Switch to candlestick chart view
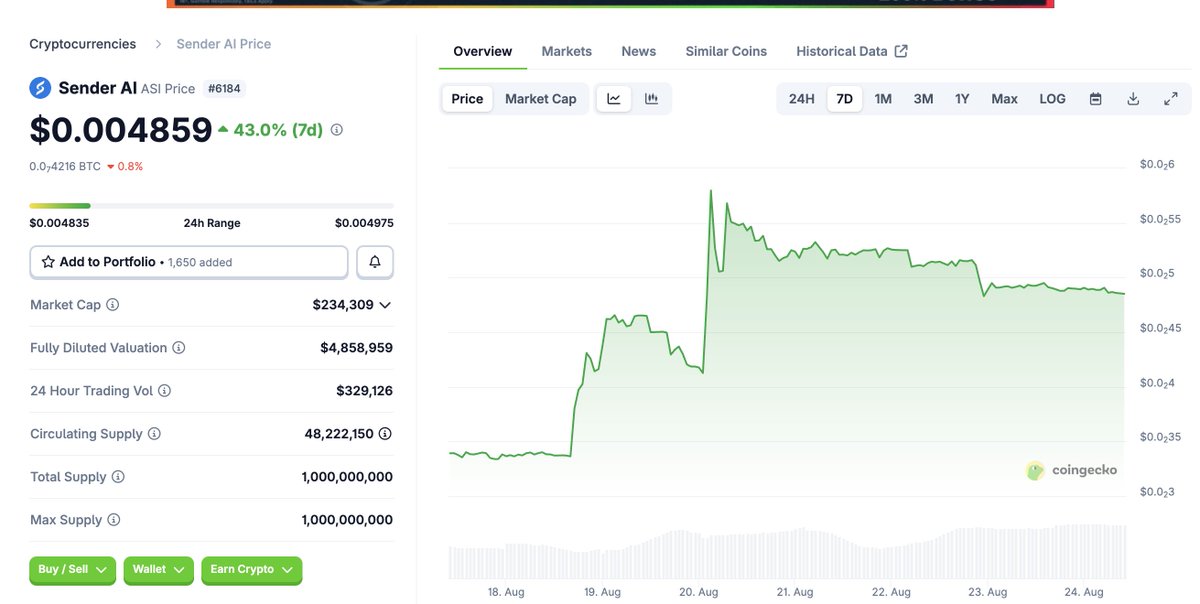 point(651,99)
